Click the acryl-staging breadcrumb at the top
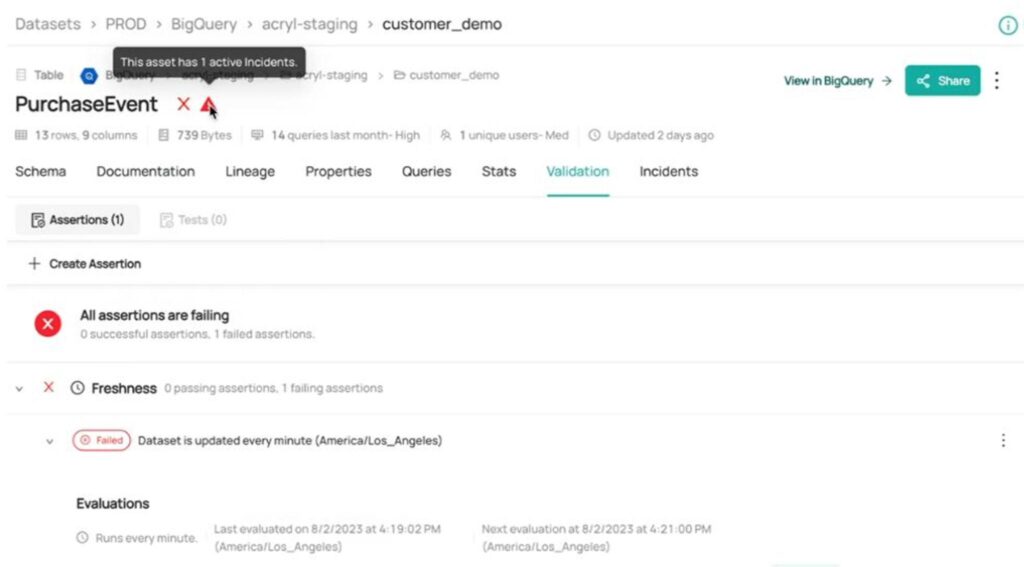1024x567 pixels. click(308, 24)
